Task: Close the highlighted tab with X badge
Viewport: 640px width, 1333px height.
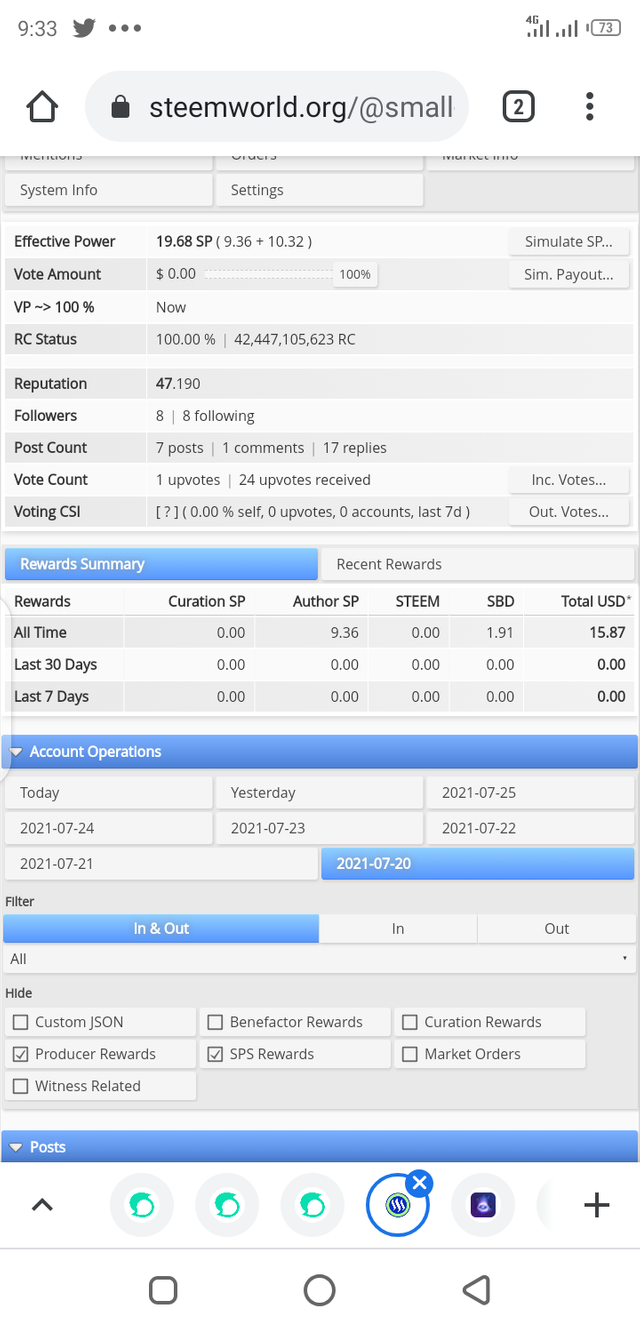Action: pyautogui.click(x=420, y=1183)
